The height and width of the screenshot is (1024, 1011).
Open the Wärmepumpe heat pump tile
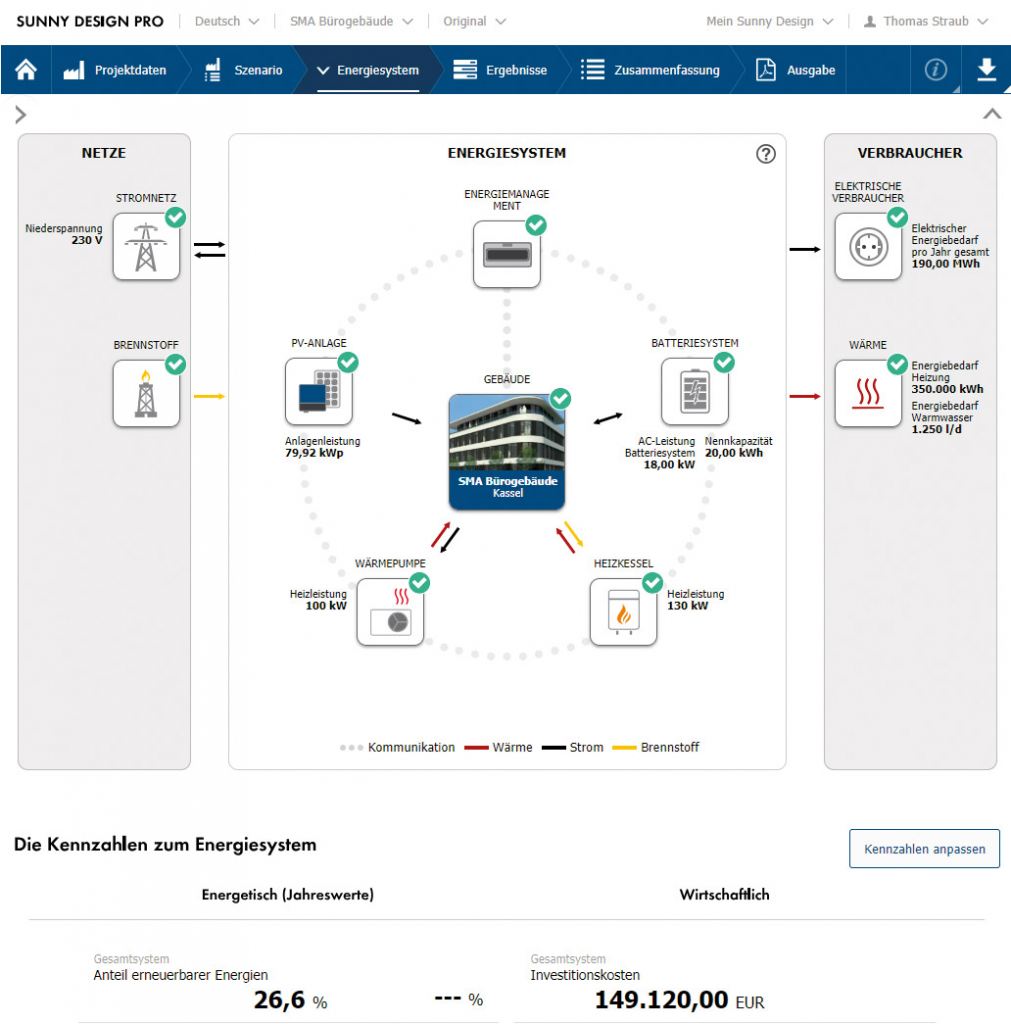tap(390, 612)
